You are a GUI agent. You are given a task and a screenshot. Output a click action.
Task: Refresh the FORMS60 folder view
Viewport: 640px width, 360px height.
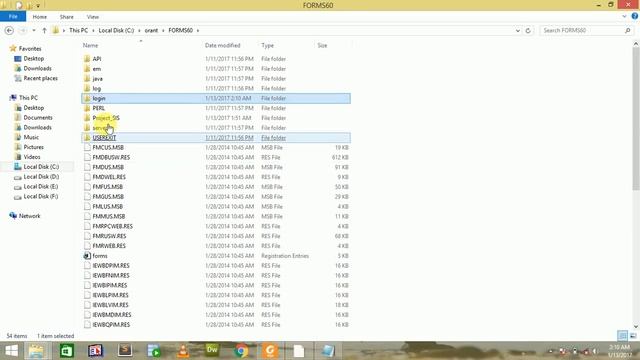[528, 31]
